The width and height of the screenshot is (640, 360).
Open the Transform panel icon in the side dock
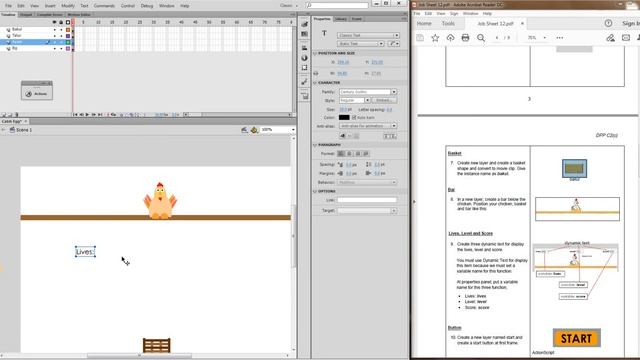point(304,67)
